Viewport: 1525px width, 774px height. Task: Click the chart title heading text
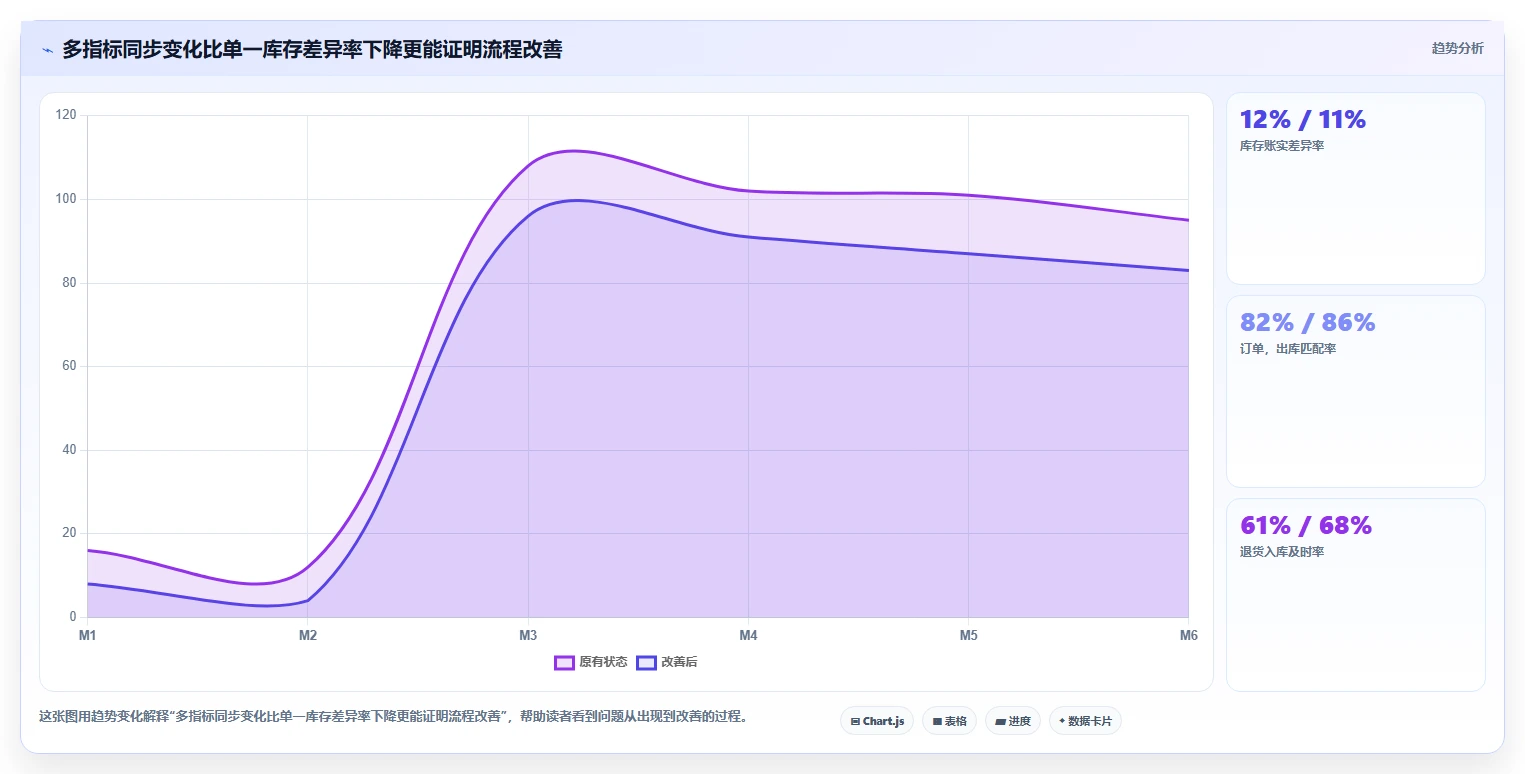pos(312,49)
